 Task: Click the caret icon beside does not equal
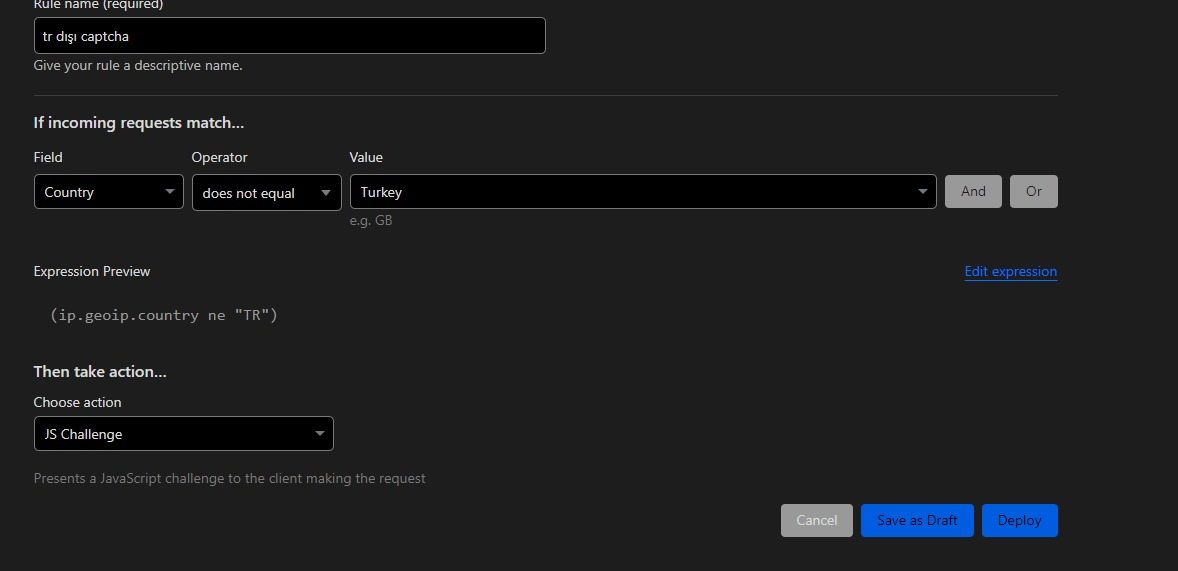pyautogui.click(x=326, y=193)
